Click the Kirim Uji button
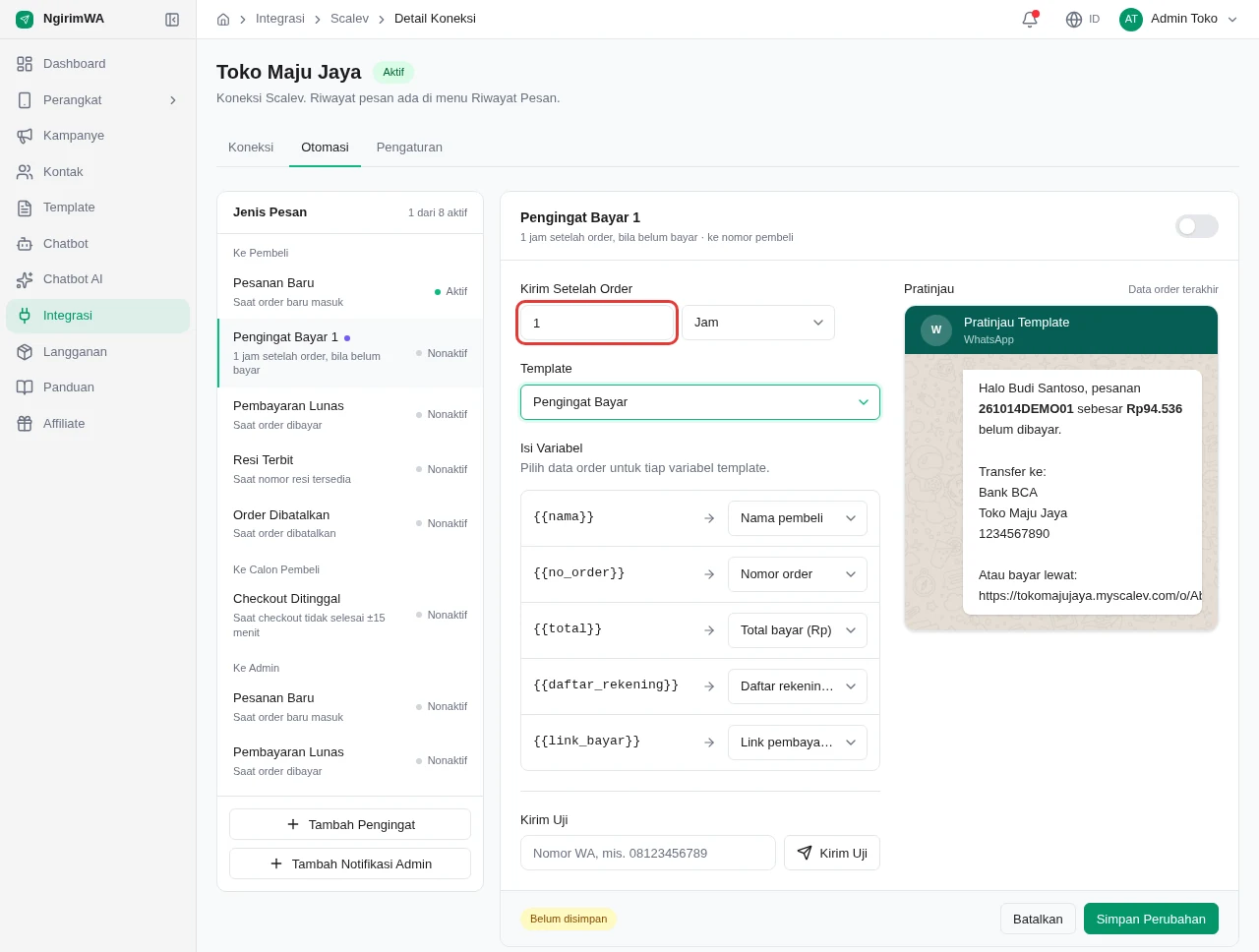 click(832, 853)
